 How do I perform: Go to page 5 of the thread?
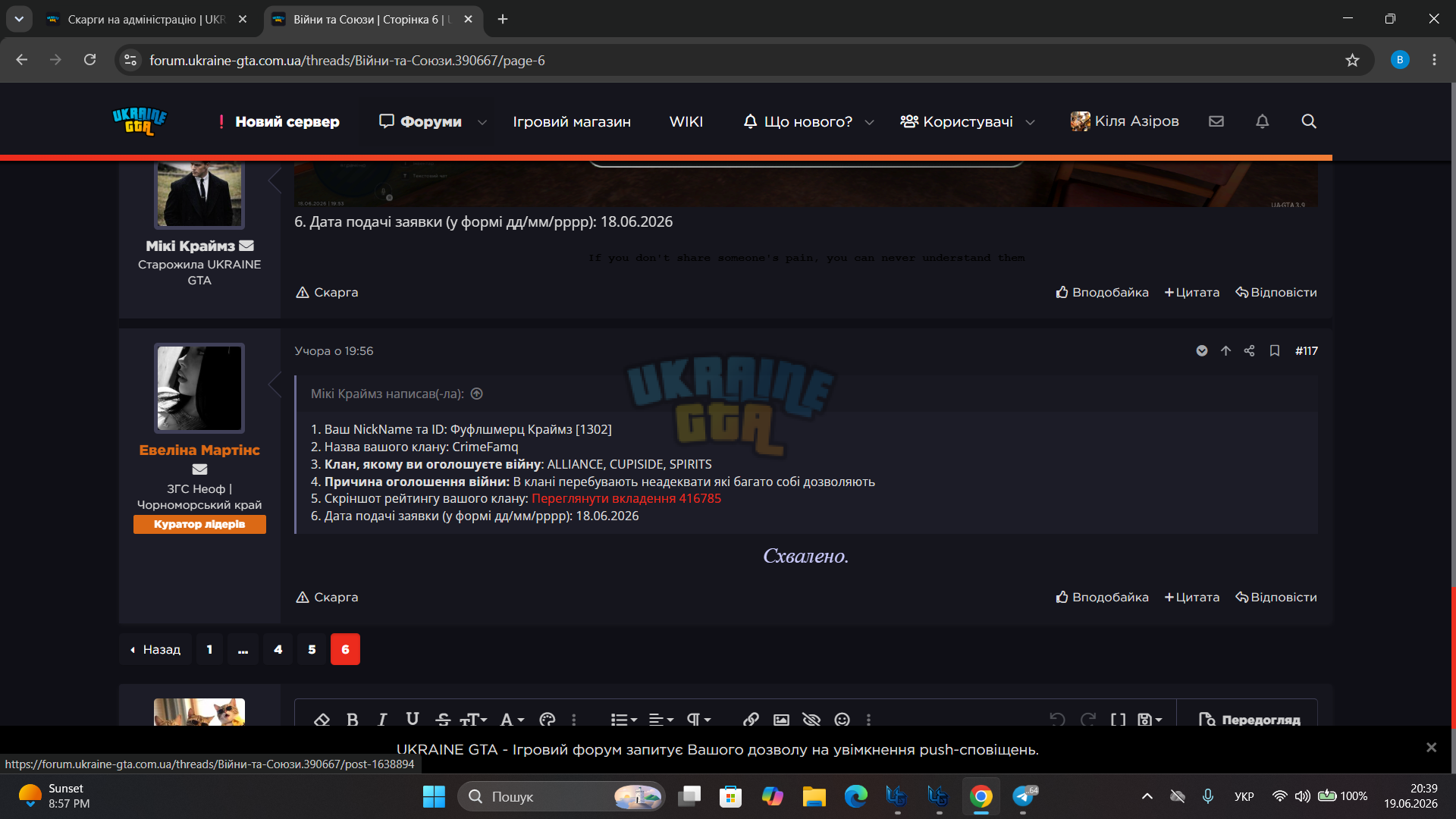(x=312, y=649)
